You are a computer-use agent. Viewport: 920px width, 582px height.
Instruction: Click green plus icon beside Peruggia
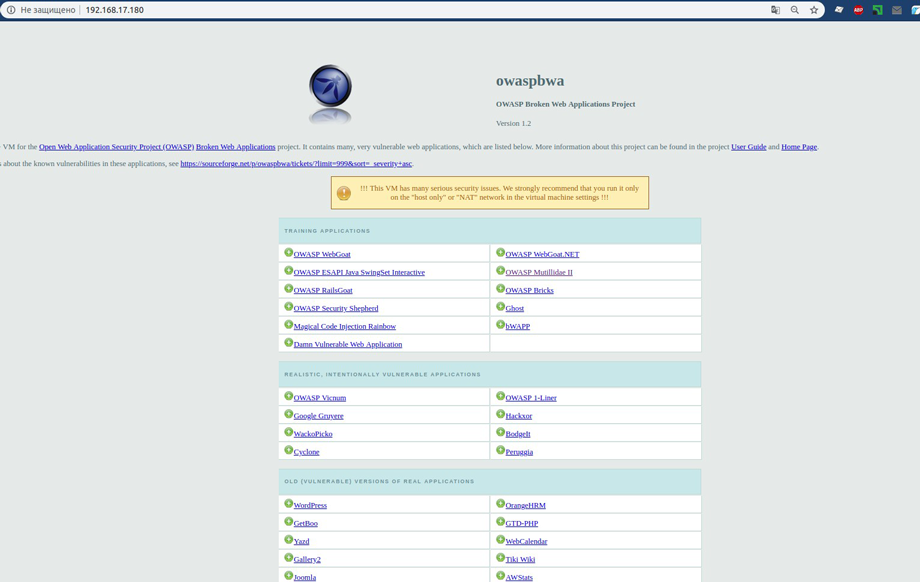click(500, 450)
